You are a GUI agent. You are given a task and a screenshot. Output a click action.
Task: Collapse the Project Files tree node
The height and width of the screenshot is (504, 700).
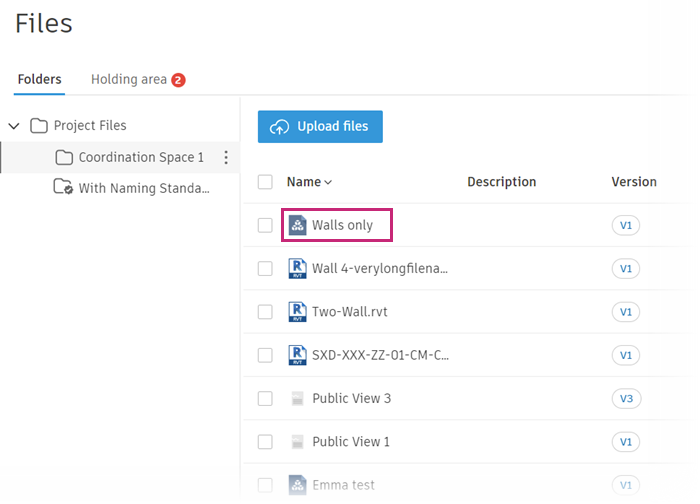(x=14, y=126)
